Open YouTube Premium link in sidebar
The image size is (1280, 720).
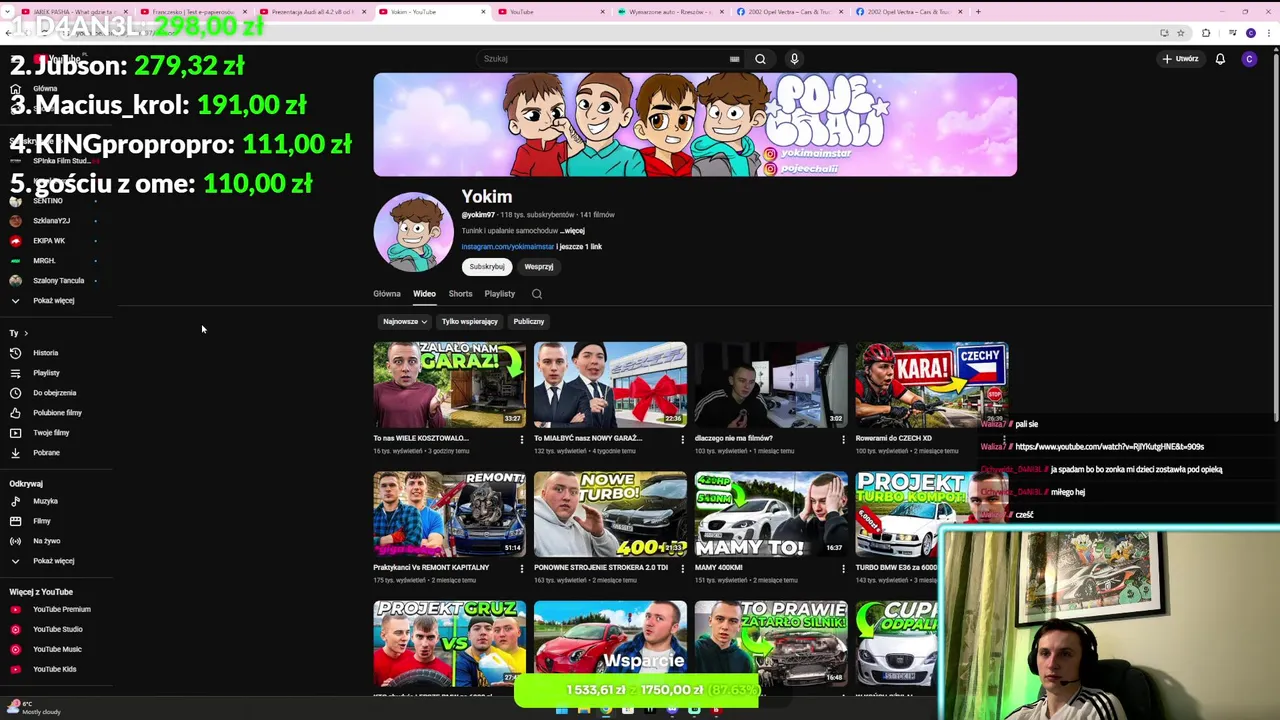pos(61,609)
